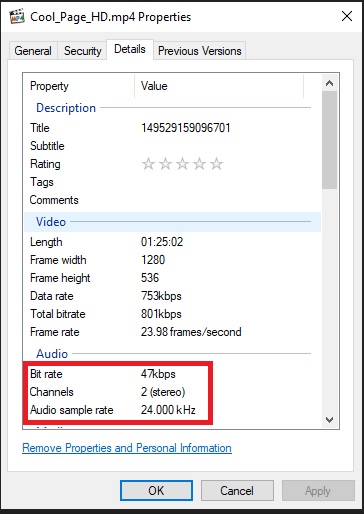The image size is (364, 515).
Task: Click the Channels label
Action: 51,392
